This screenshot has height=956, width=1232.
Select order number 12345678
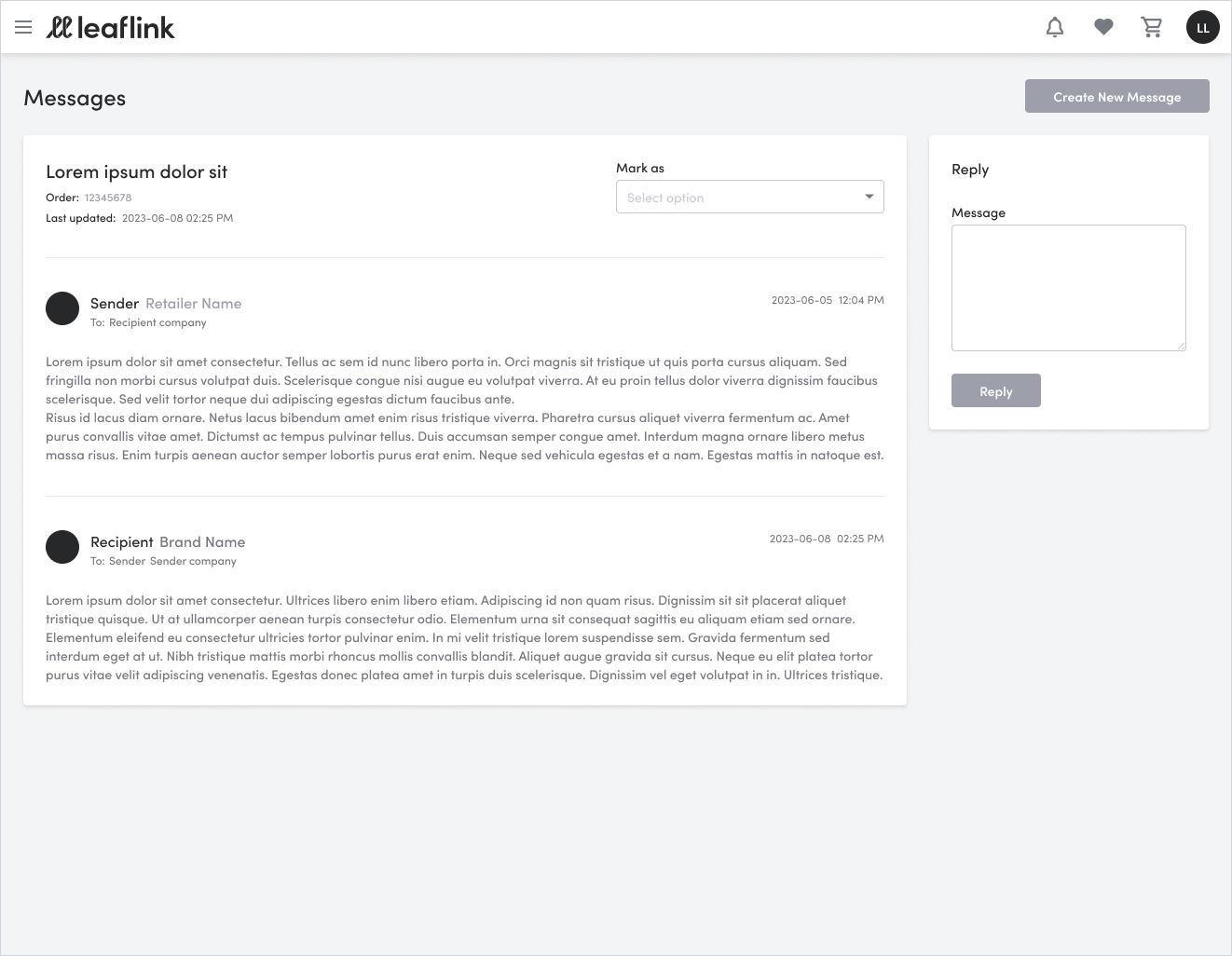(x=108, y=198)
